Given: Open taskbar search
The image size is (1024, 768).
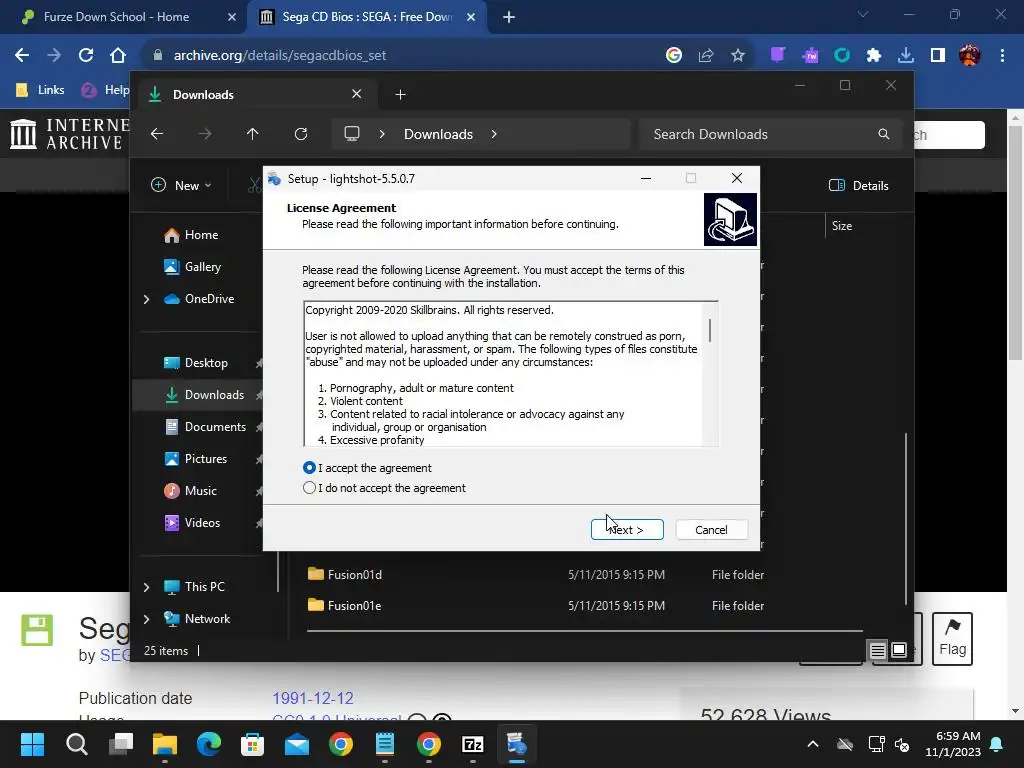Looking at the screenshot, I should tap(76, 744).
